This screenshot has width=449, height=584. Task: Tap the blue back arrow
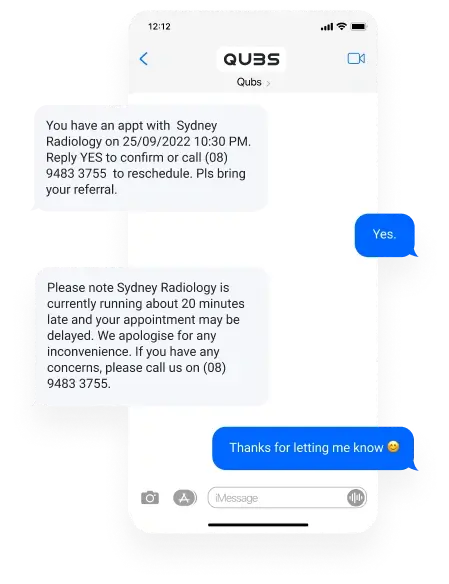pos(144,59)
